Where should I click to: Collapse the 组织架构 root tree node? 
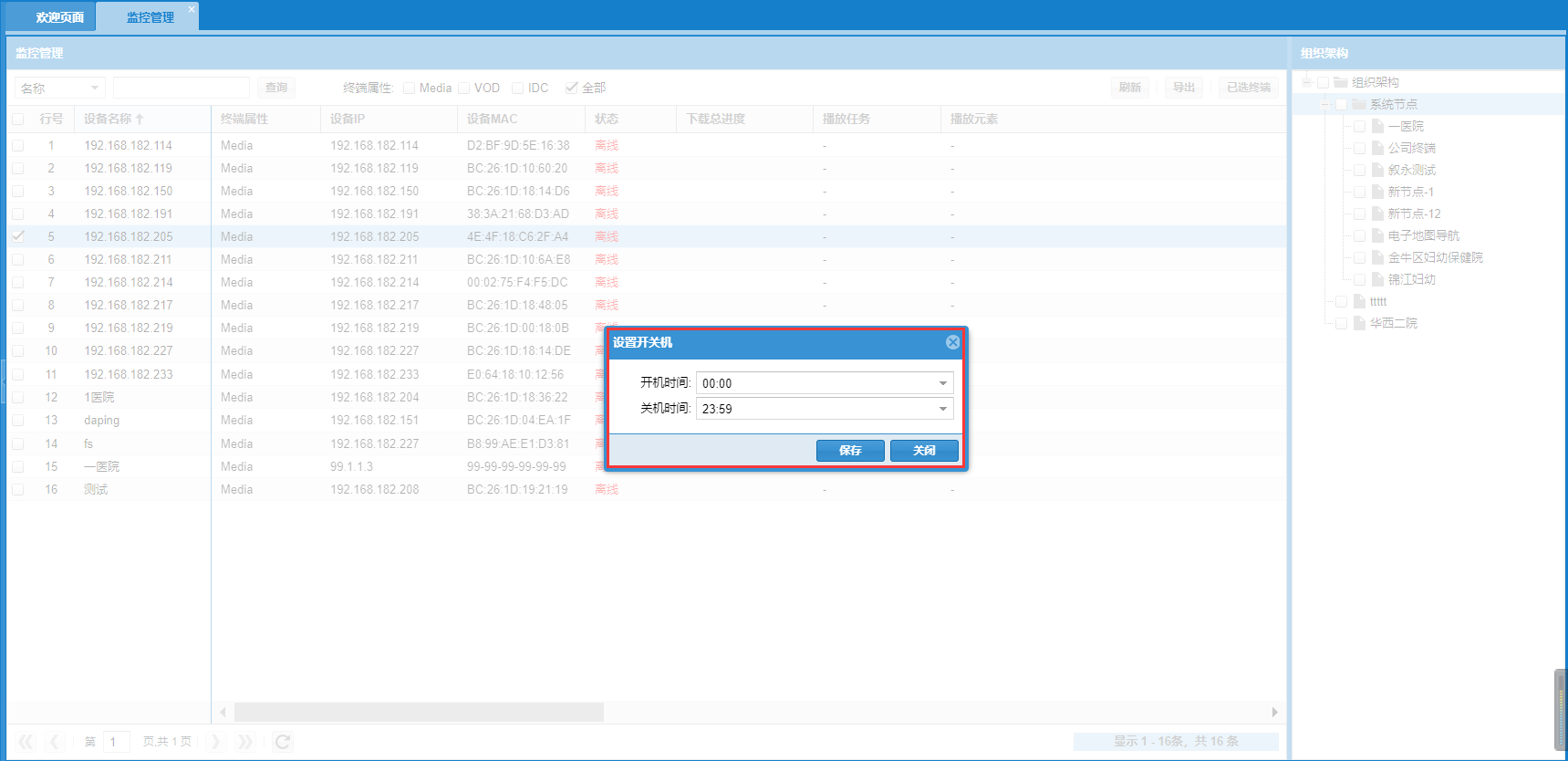[1306, 82]
